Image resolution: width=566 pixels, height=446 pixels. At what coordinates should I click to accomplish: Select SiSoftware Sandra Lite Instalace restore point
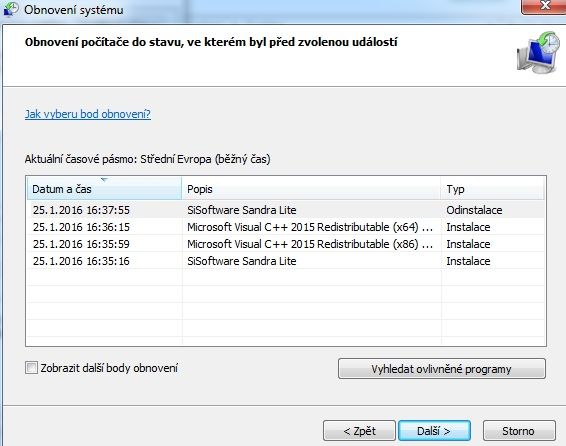(286, 261)
